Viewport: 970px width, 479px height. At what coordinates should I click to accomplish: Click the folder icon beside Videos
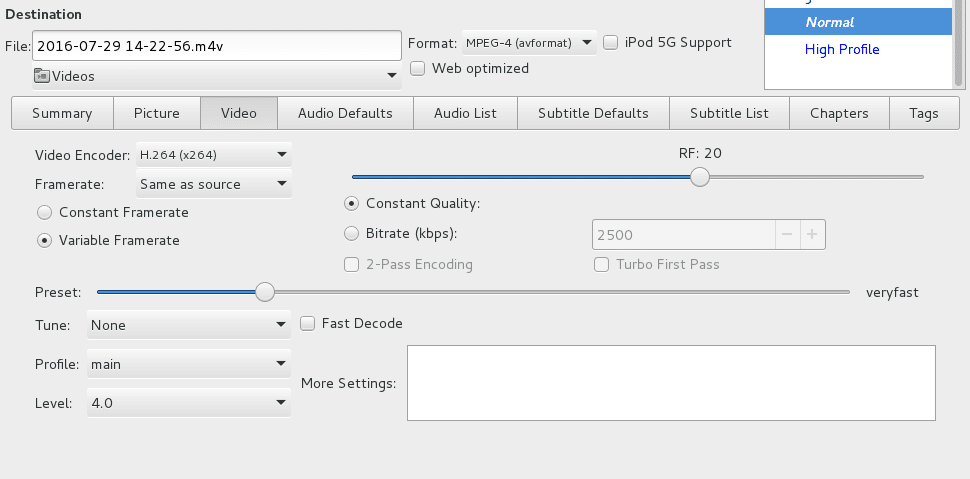point(42,76)
